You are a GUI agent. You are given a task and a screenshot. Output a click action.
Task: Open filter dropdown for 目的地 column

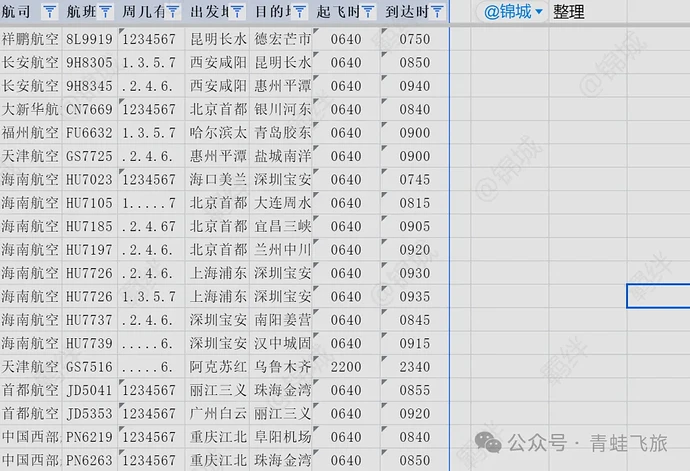point(299,12)
